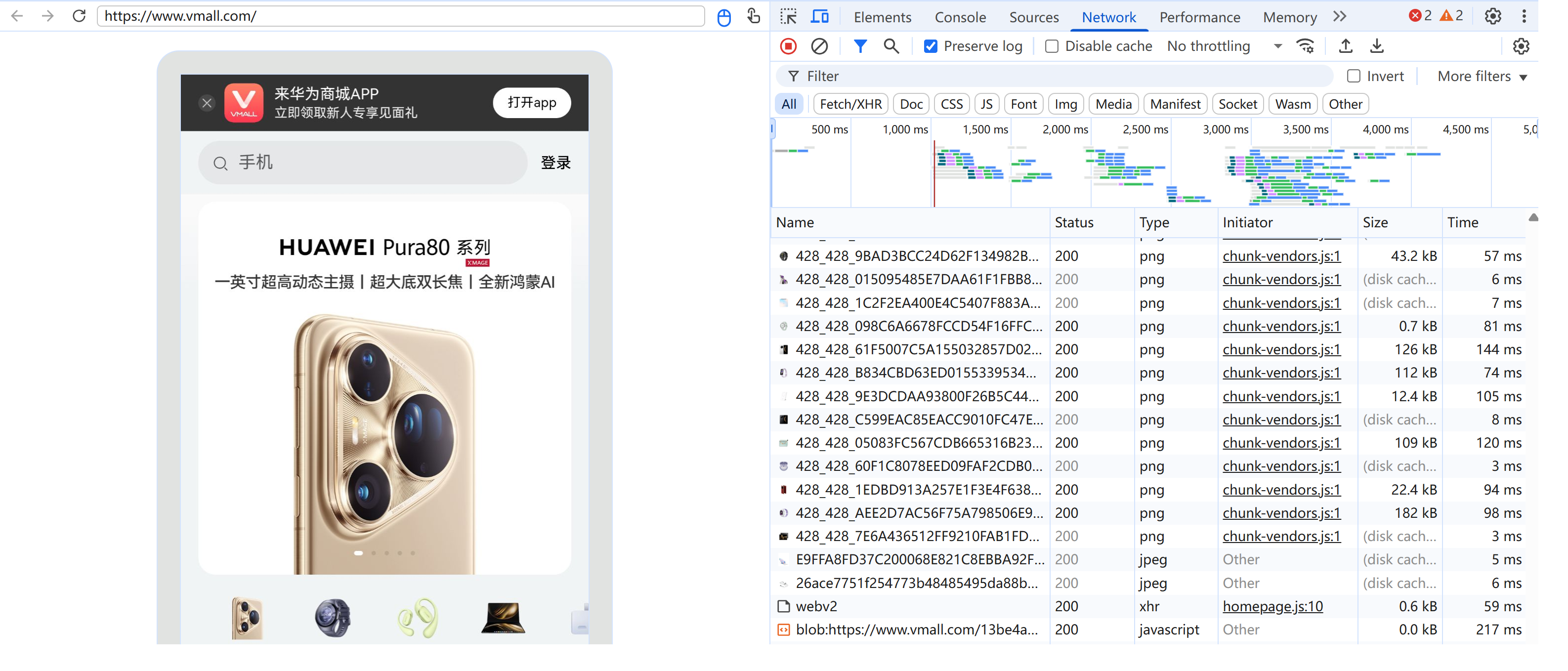Click the red VMALL app logo
The height and width of the screenshot is (671, 1568).
point(244,103)
